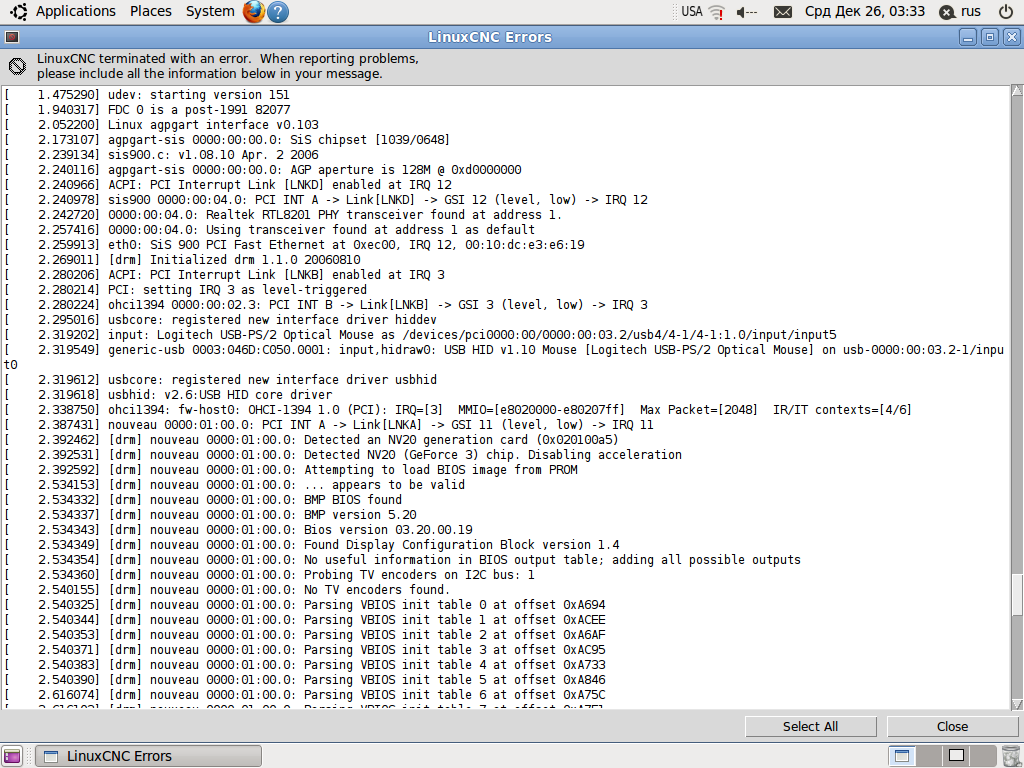Click the scrollbar down arrow
Image resolution: width=1024 pixels, height=768 pixels.
pos(1017,704)
